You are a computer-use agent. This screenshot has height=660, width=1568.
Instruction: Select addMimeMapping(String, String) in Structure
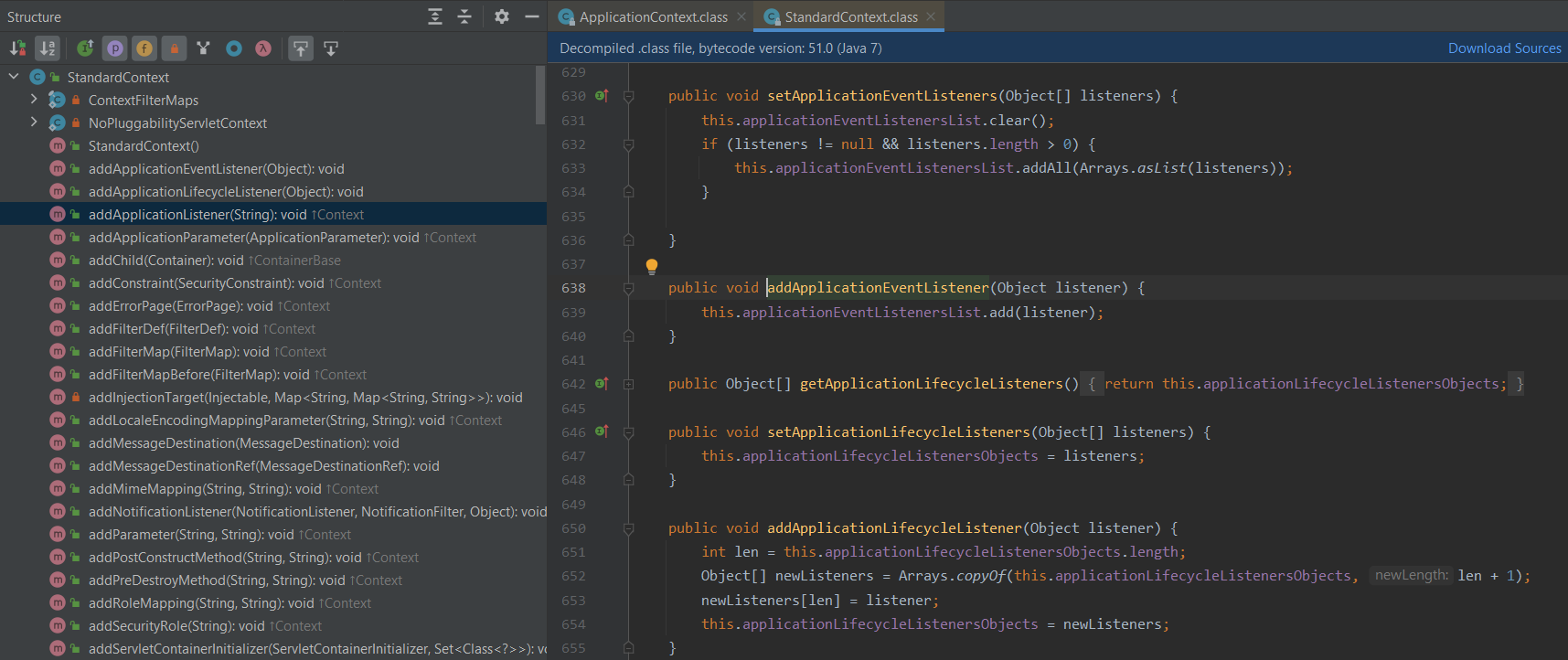pos(273,488)
